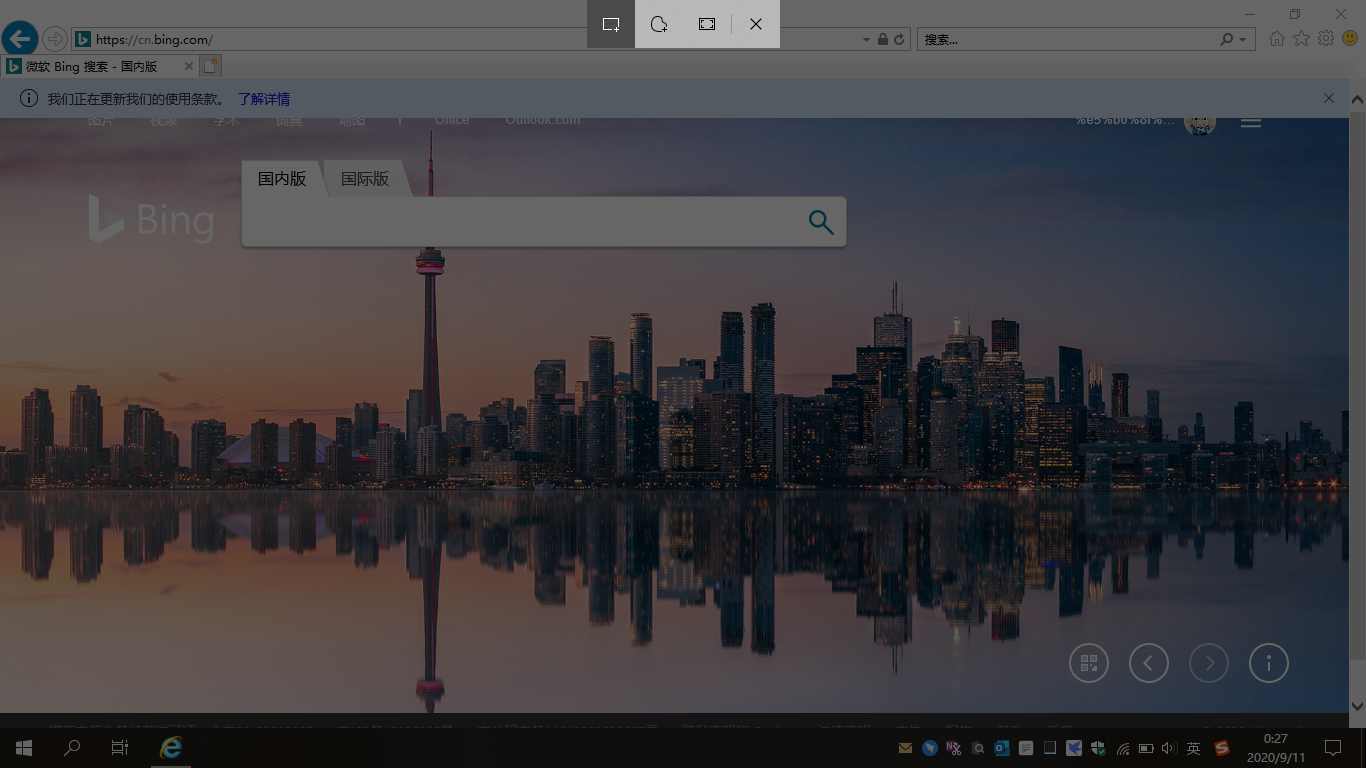Open Task View

[120, 748]
